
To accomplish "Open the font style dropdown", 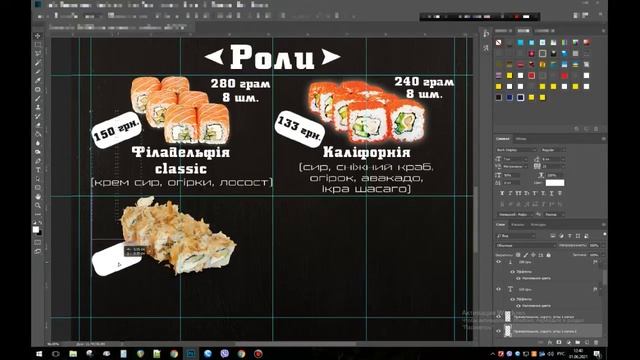I will coord(553,150).
